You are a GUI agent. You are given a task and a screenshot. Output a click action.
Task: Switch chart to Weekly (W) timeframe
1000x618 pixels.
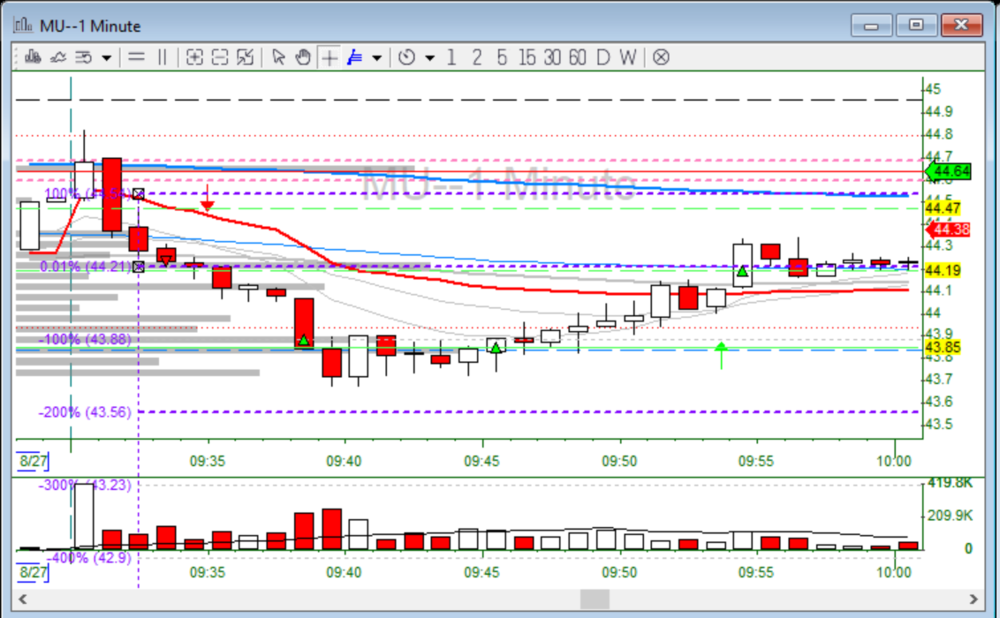click(x=627, y=57)
